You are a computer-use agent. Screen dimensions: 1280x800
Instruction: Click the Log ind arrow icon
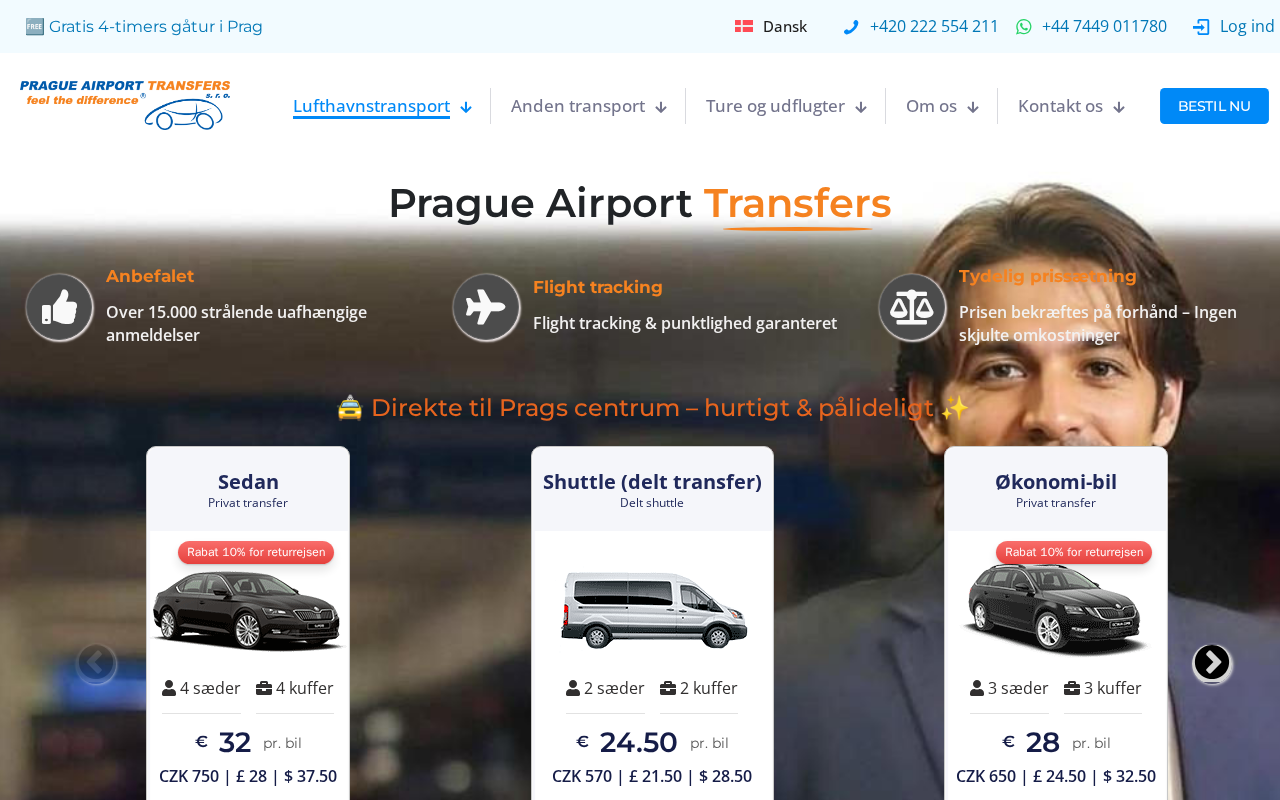pyautogui.click(x=1201, y=27)
